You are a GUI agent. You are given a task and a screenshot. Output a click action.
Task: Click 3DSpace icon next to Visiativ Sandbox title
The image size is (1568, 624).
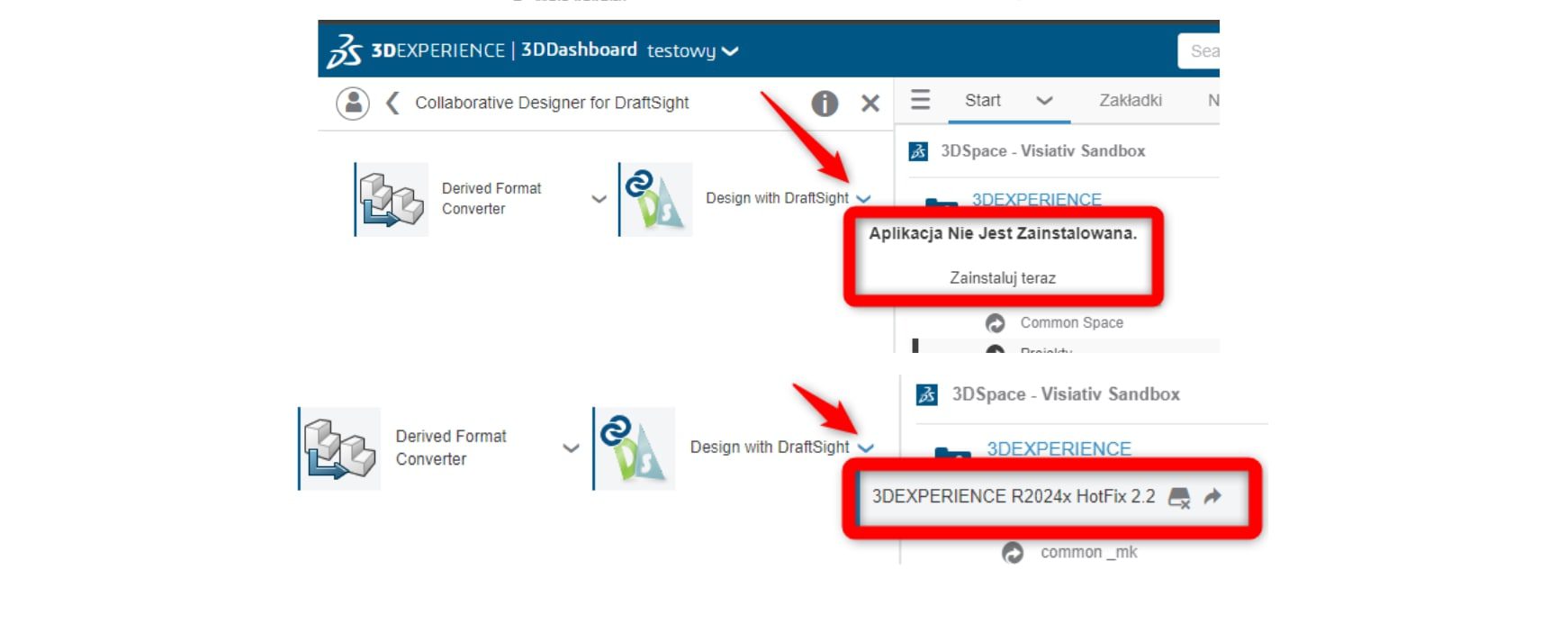(x=918, y=151)
